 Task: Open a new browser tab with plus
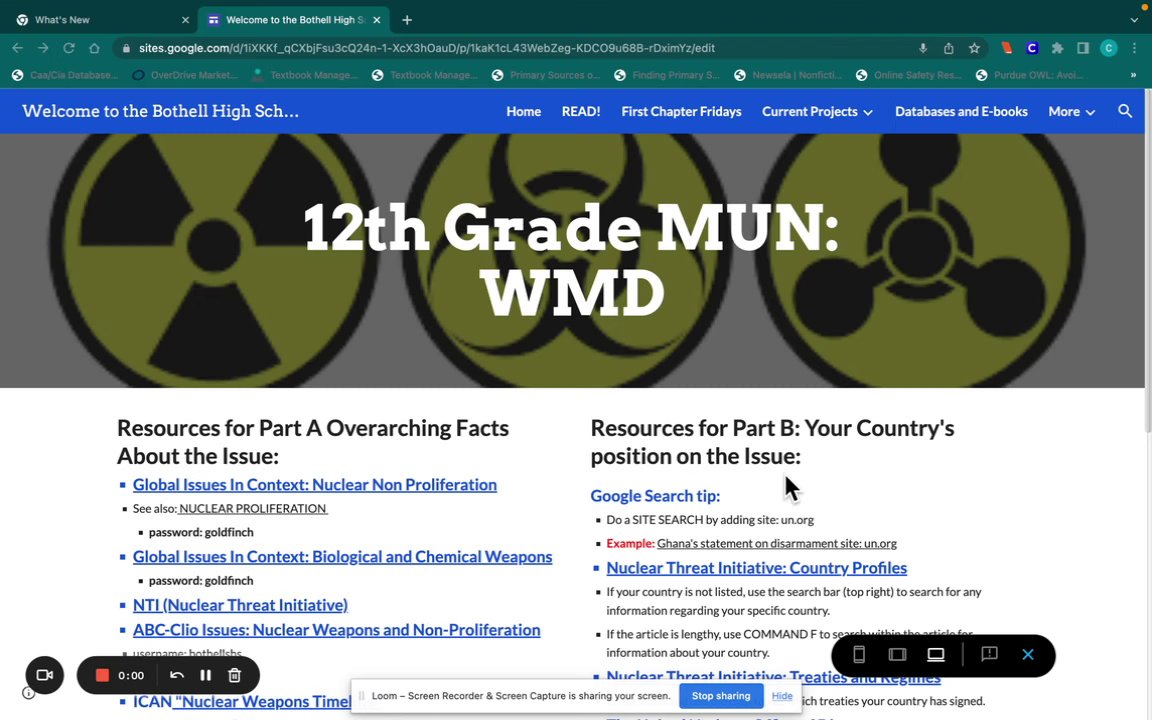(x=407, y=20)
